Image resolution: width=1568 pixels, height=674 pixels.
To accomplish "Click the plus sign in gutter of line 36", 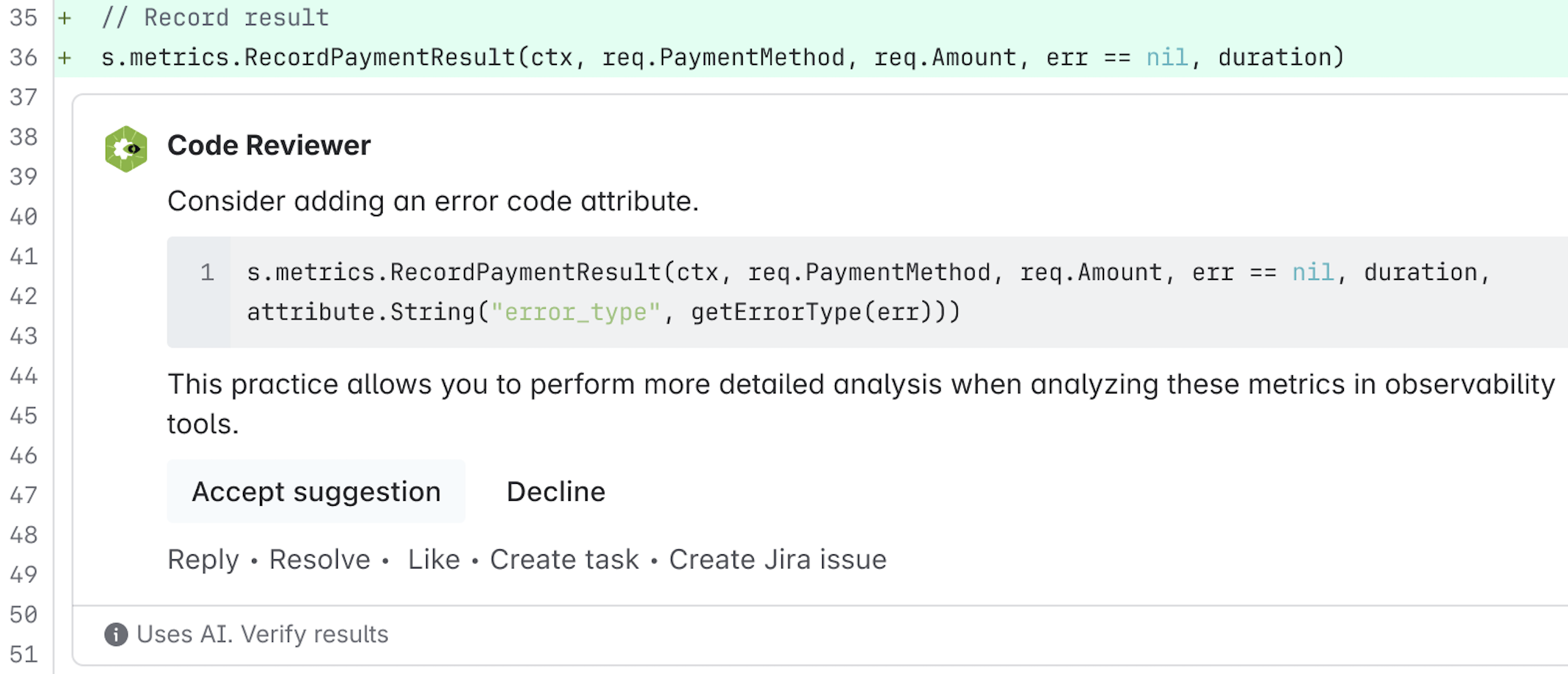I will pos(64,56).
